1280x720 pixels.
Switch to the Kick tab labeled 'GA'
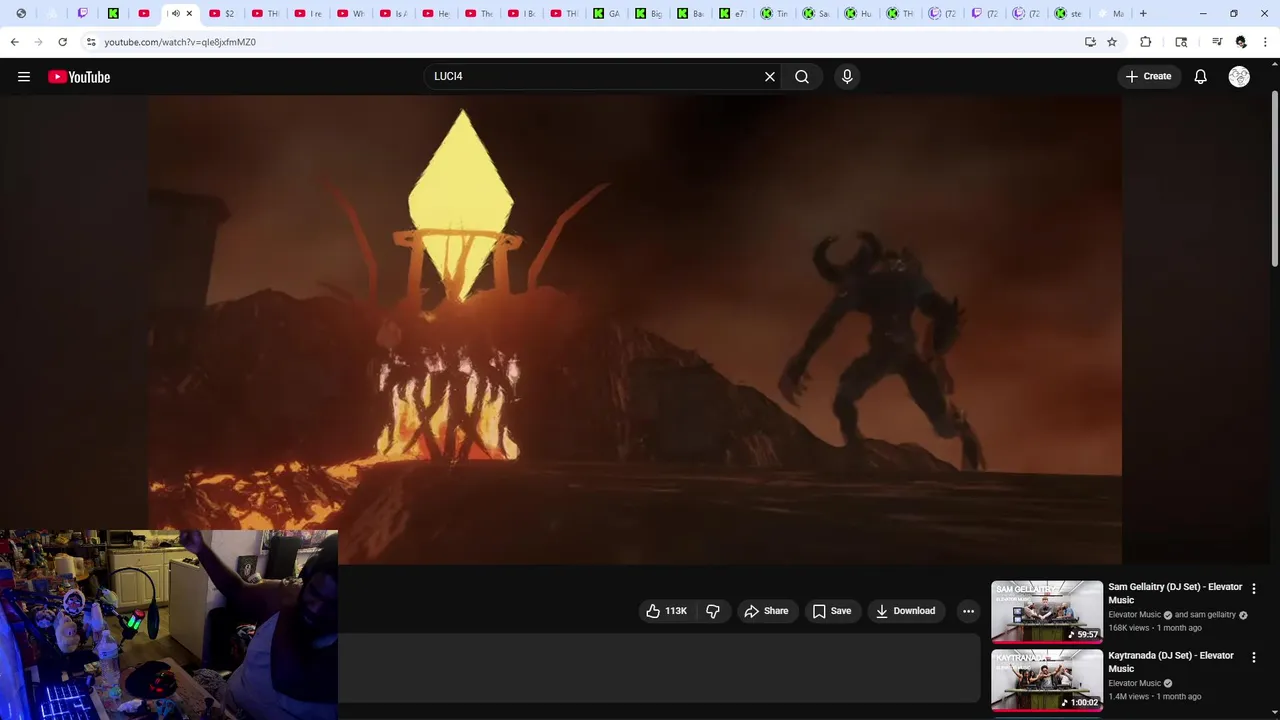[x=607, y=14]
